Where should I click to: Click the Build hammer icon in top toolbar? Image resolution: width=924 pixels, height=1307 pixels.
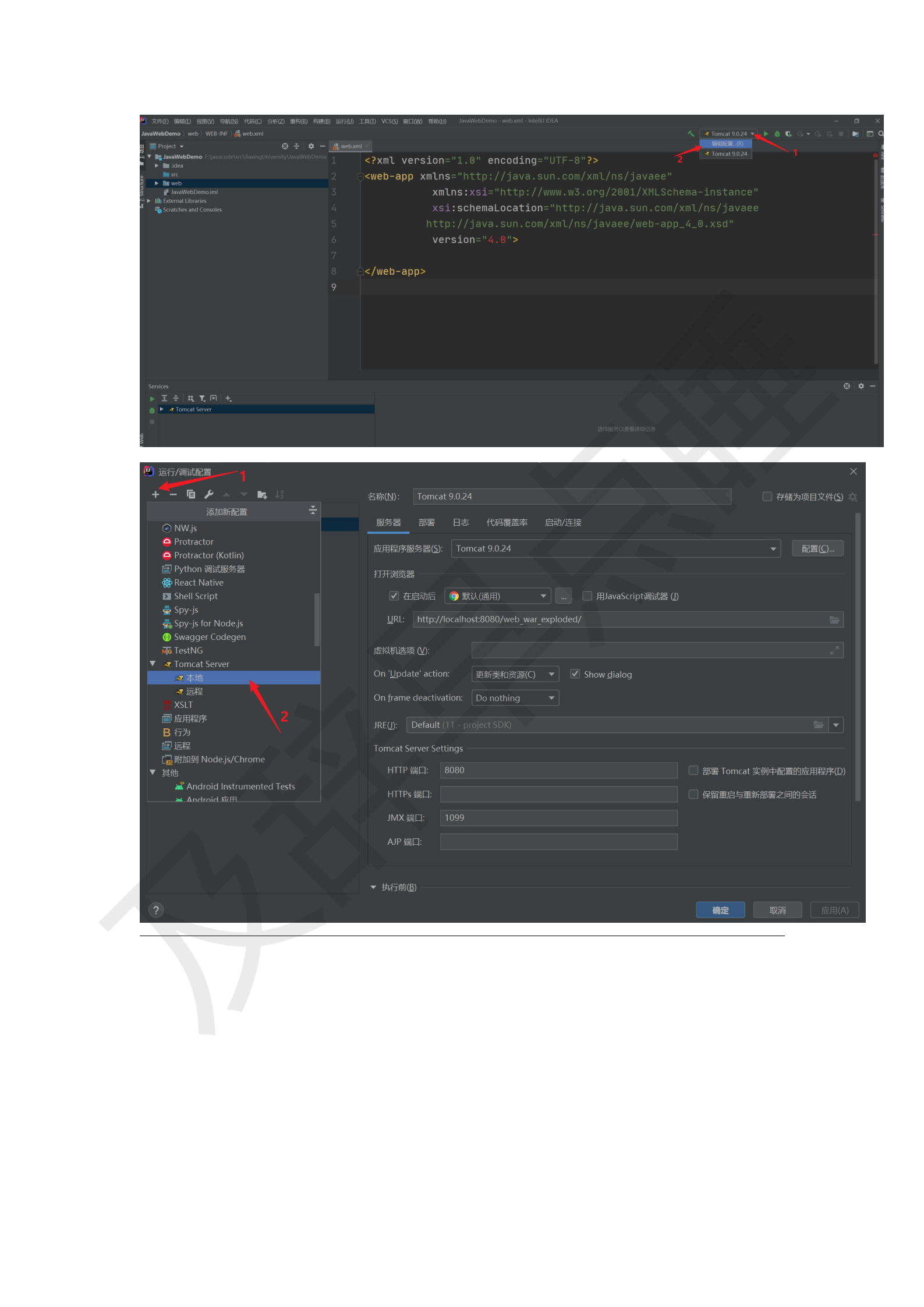pos(691,134)
